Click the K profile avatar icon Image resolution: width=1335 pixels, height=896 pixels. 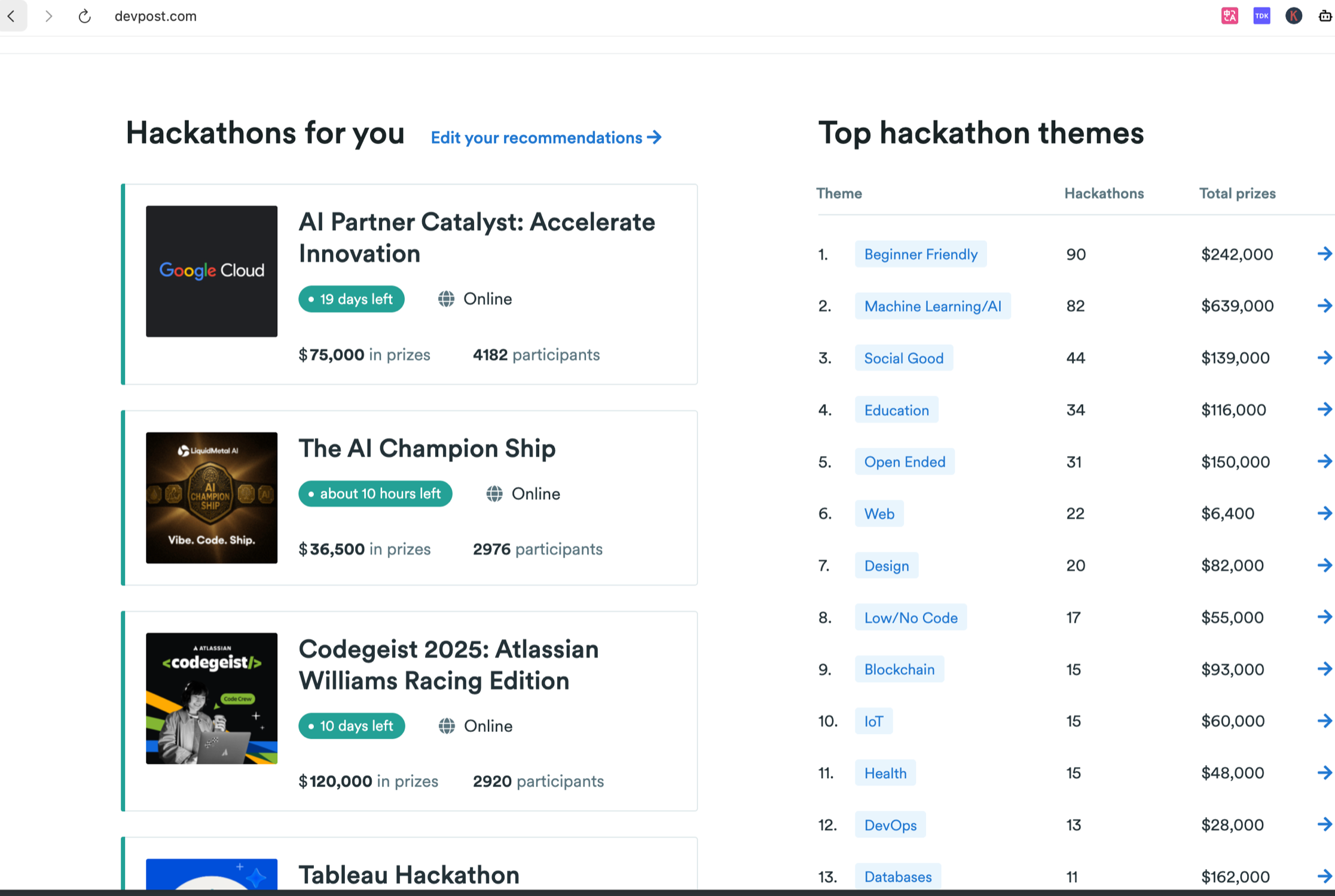coord(1293,16)
